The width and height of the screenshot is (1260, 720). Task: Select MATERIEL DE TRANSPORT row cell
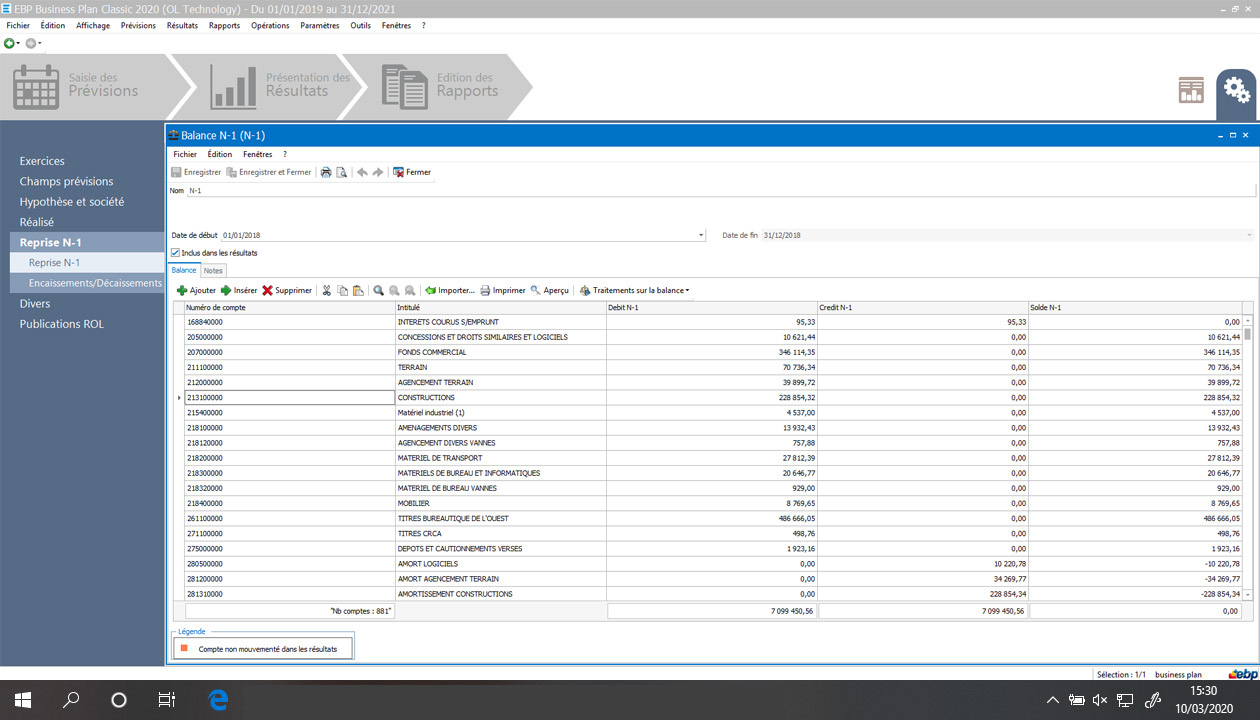pyautogui.click(x=500, y=458)
